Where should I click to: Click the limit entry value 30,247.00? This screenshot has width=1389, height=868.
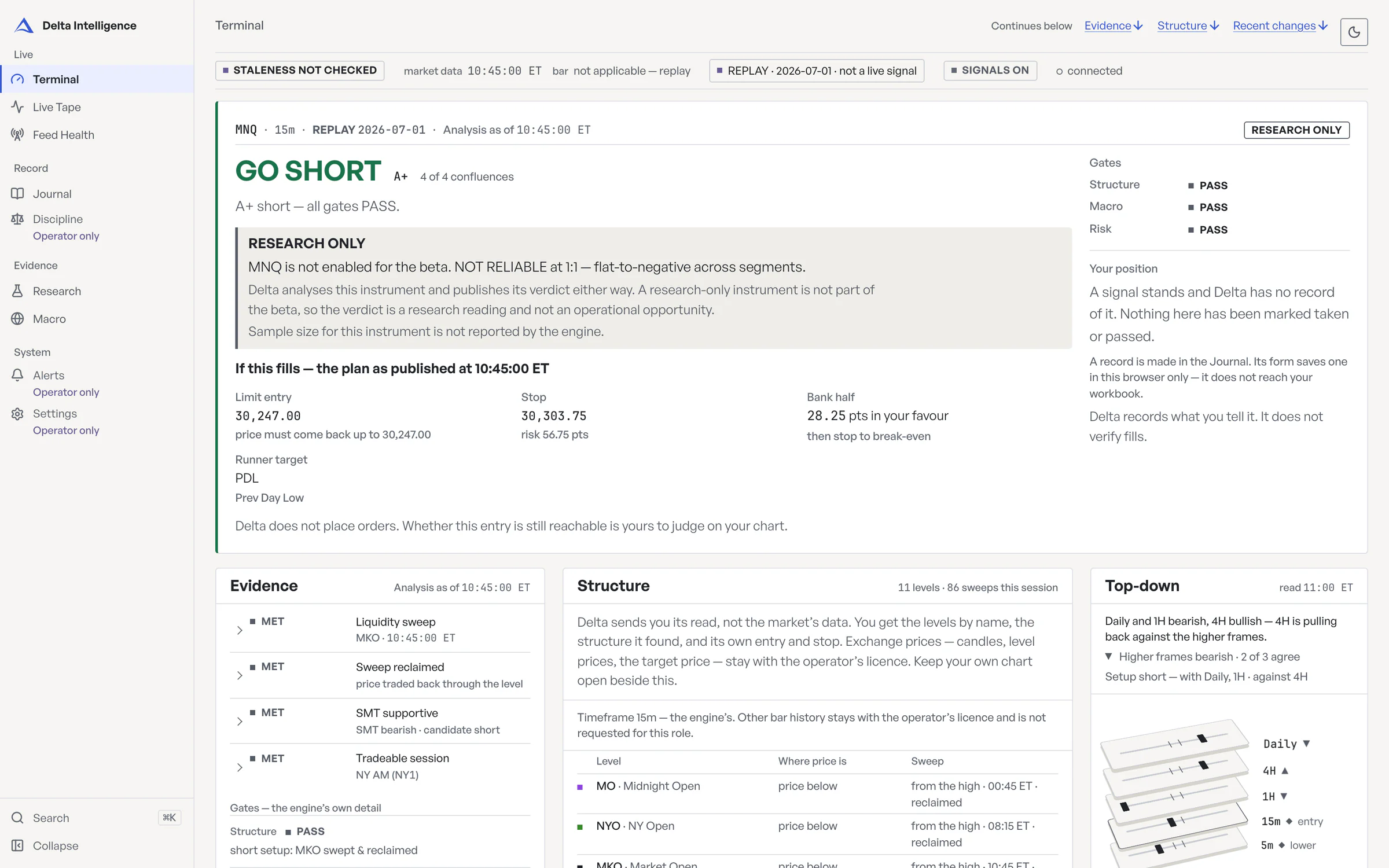(268, 416)
